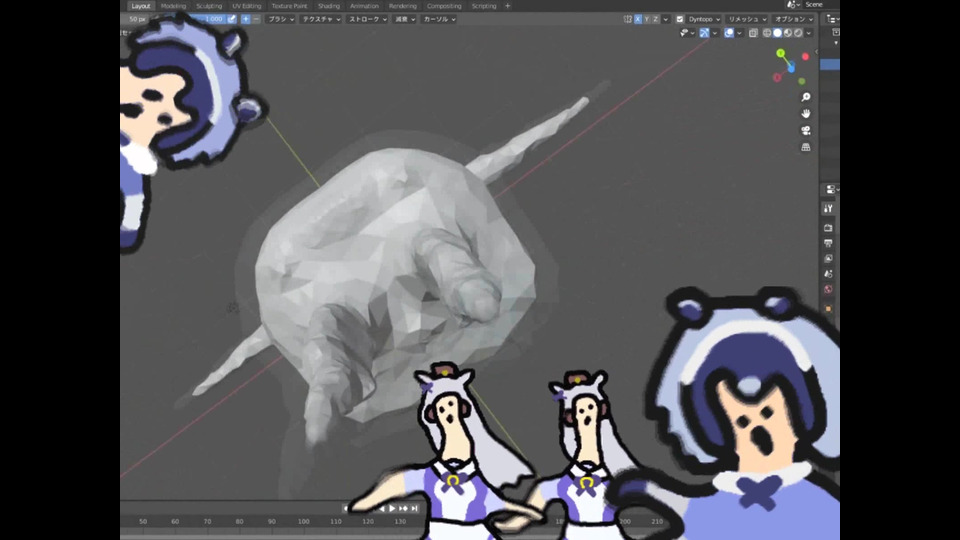Screen dimensions: 960x540
Task: Click the add workspace plus button
Action: tap(507, 6)
